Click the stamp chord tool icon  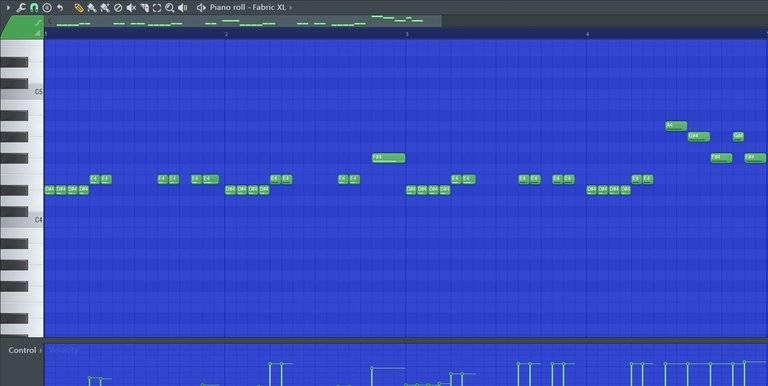coord(47,7)
